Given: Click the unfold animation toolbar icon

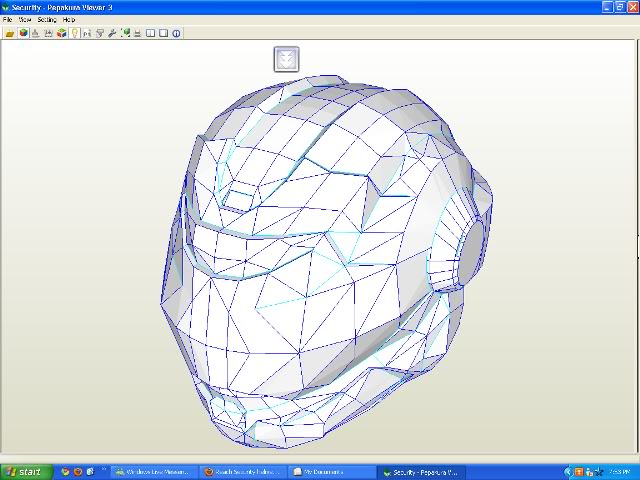Looking at the screenshot, I should pyautogui.click(x=49, y=33).
